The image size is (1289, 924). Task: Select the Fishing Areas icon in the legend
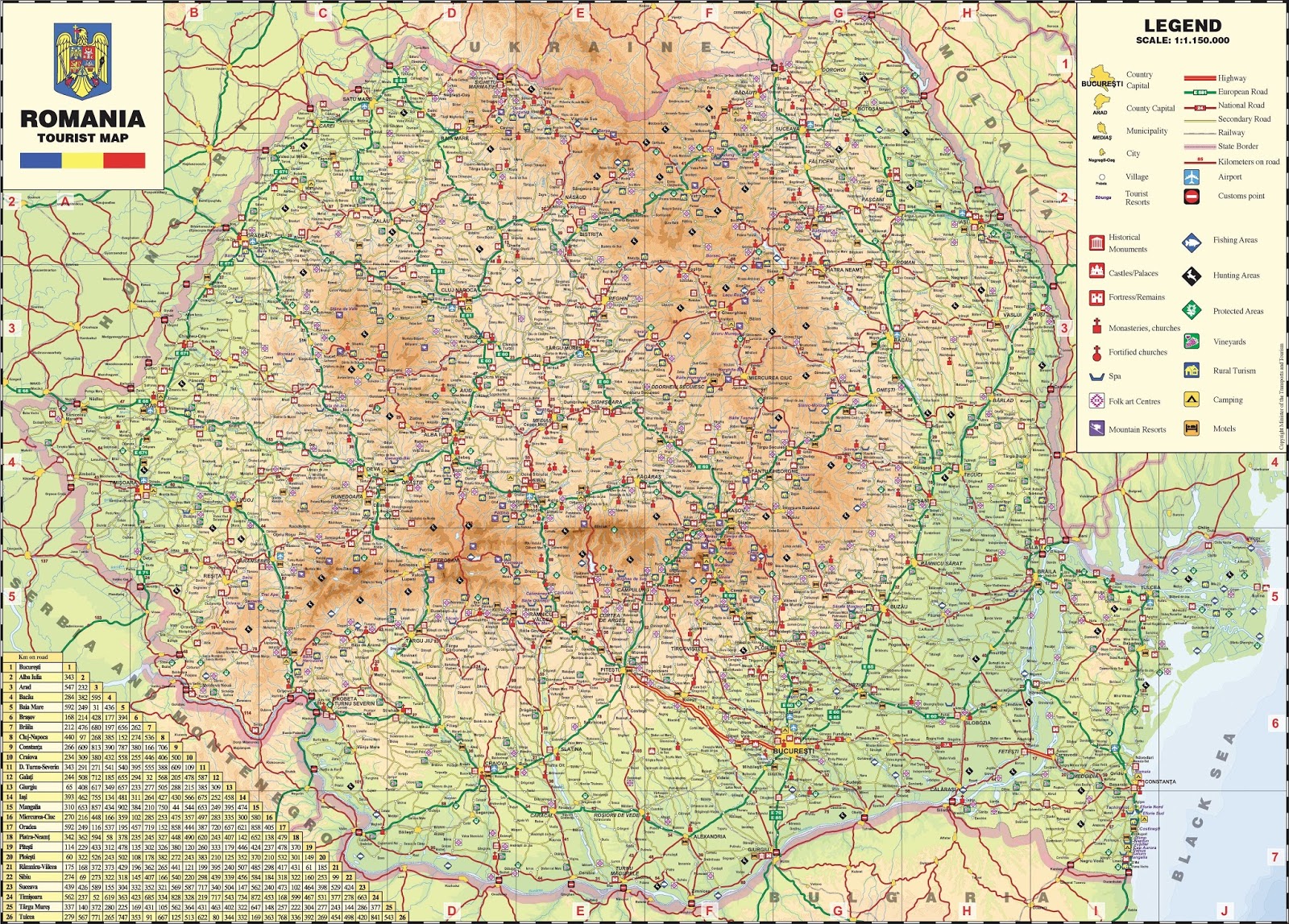[x=1192, y=241]
